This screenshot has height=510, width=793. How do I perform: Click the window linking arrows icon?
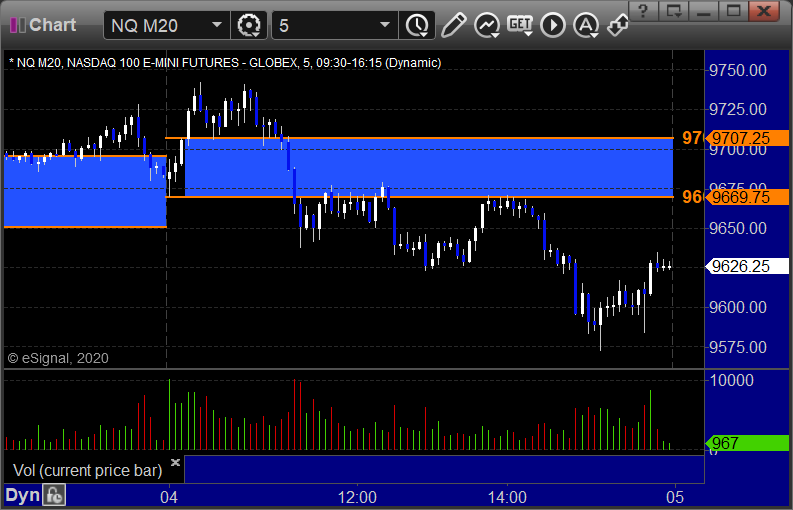618,25
